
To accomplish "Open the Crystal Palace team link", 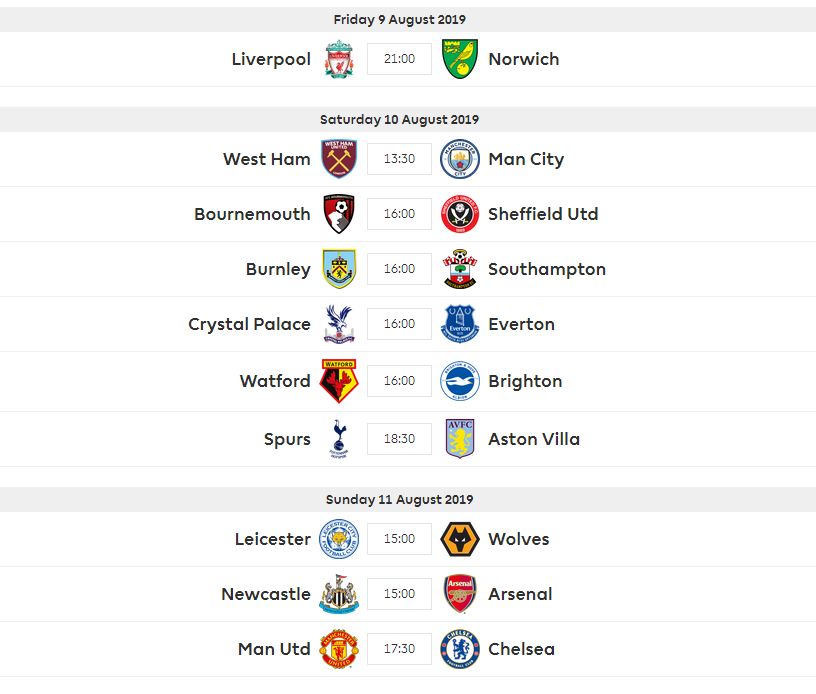I will click(x=249, y=324).
